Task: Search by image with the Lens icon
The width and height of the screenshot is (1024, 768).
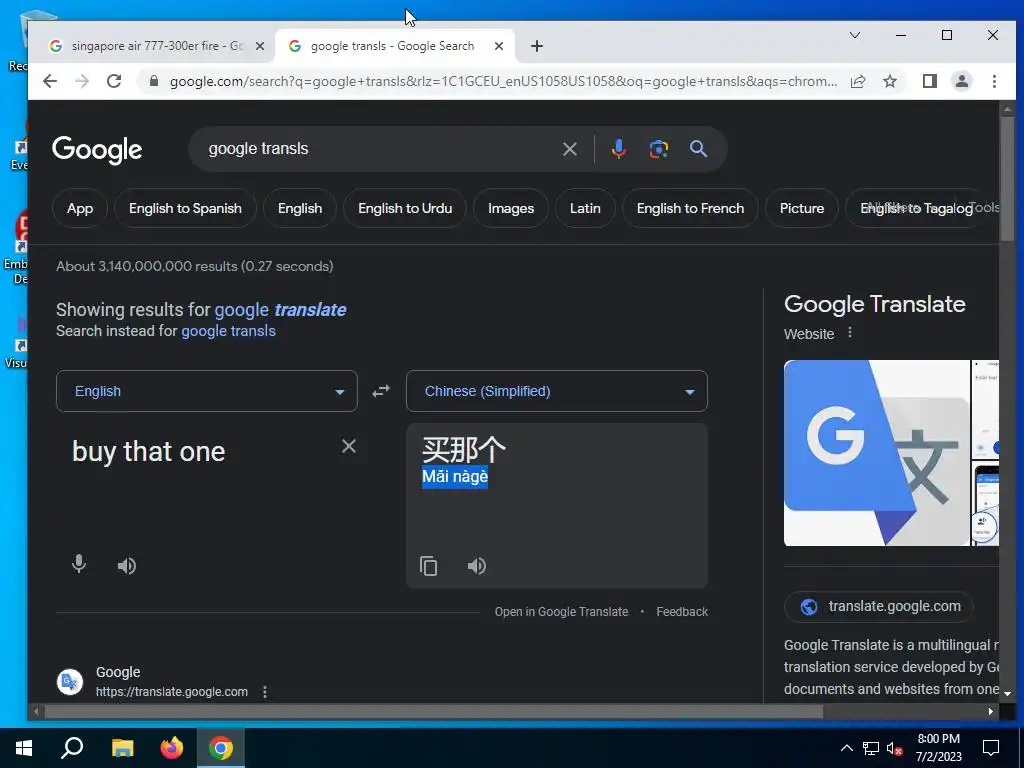Action: click(658, 149)
